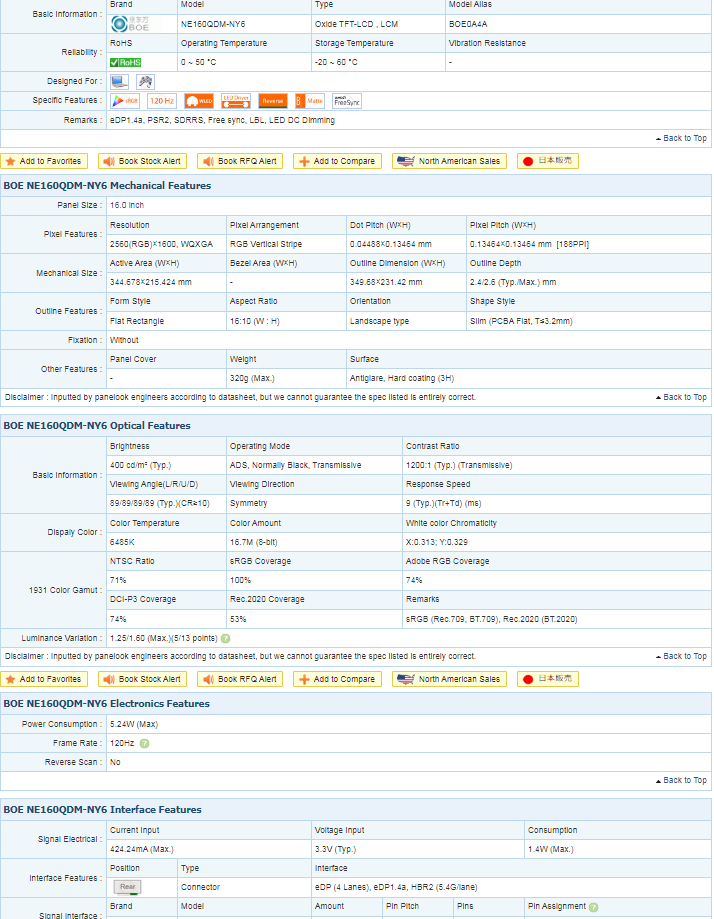The image size is (714, 919).
Task: Select pixel arrangement RGB Vertical Stripe
Action: coord(266,244)
